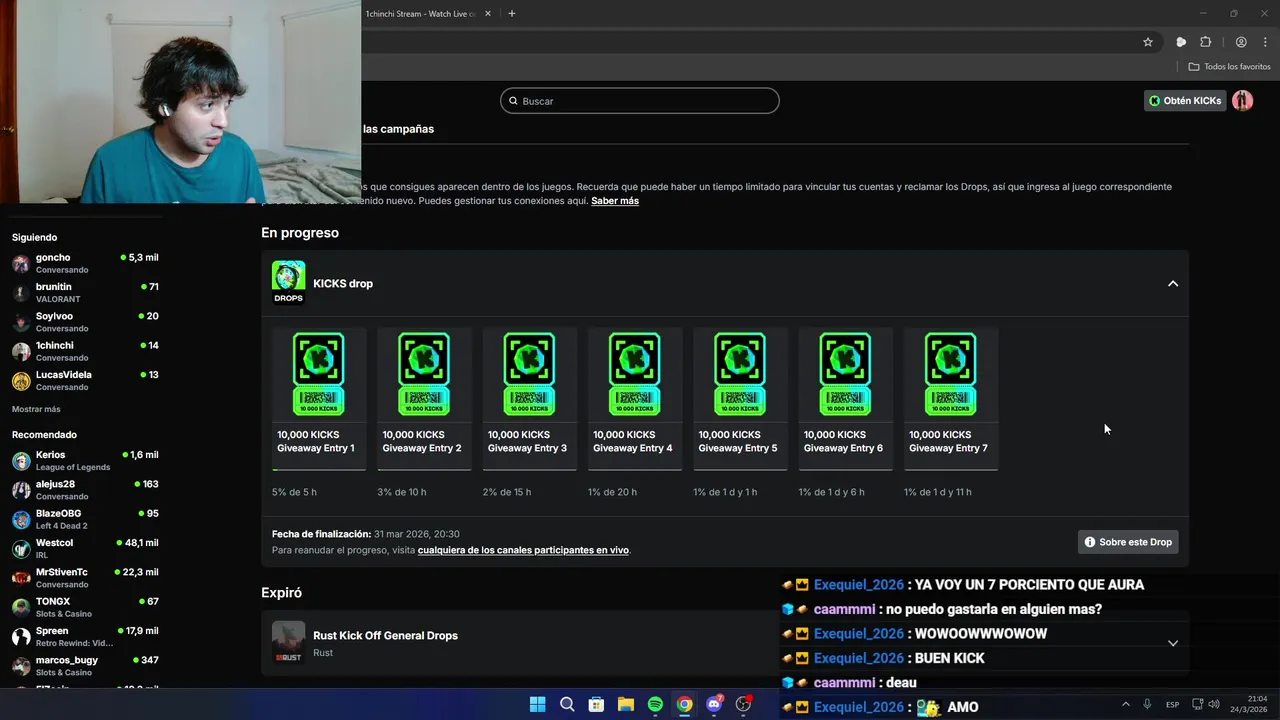Viewport: 1280px width, 720px height.
Task: Open Windows Start menu
Action: coord(537,704)
